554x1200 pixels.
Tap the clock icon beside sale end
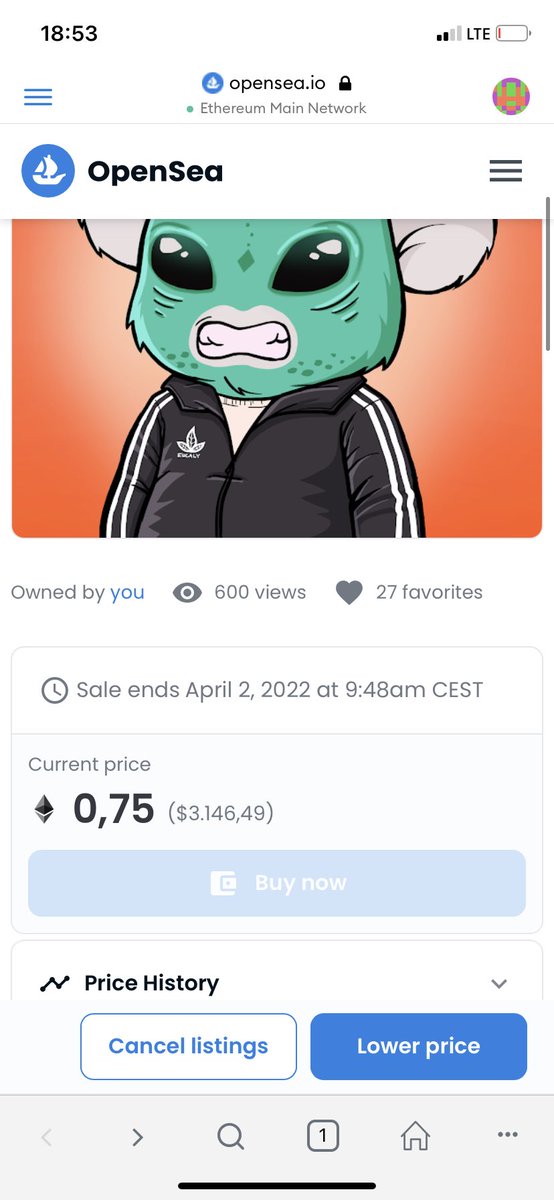(54, 690)
